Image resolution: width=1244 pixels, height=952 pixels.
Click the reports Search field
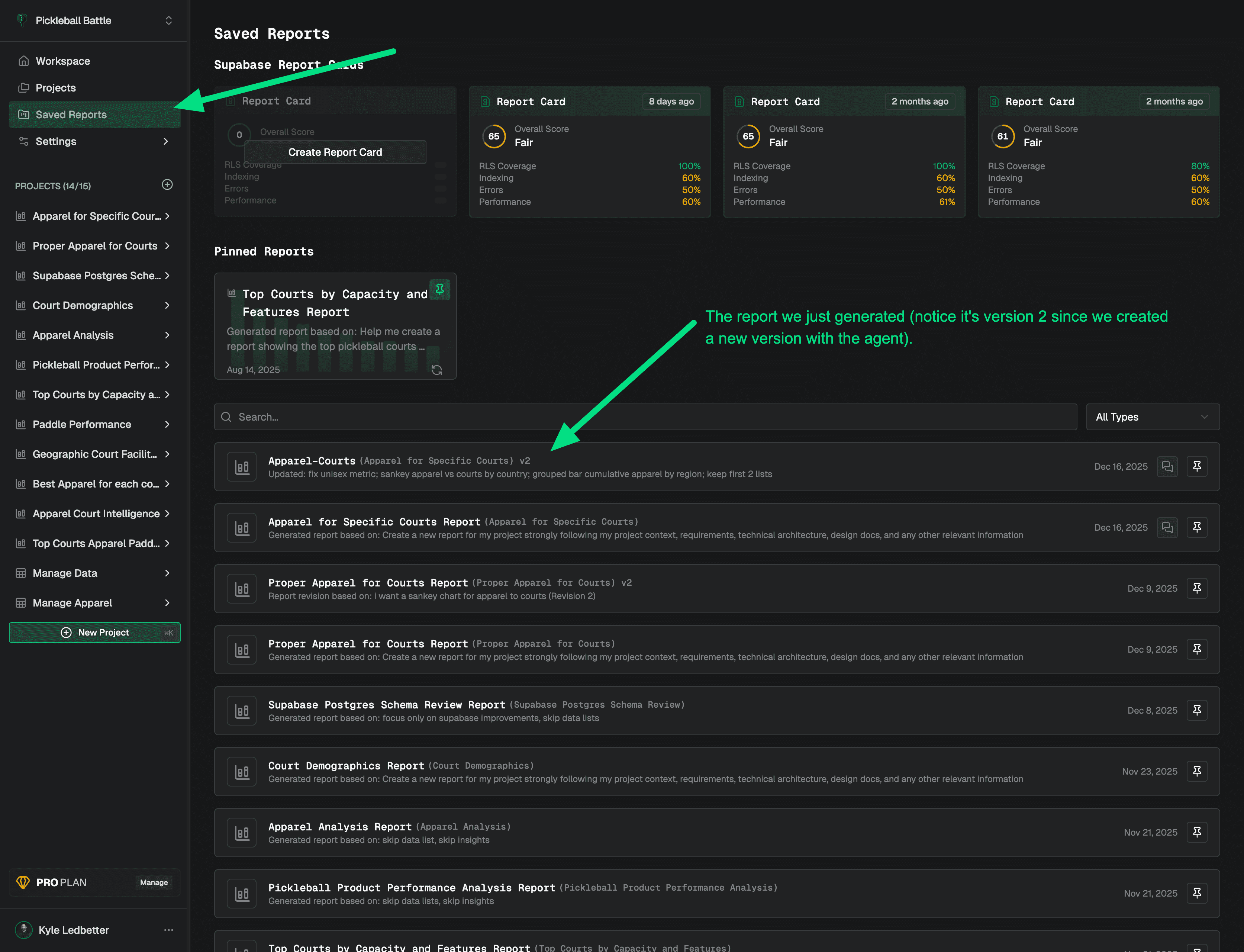pos(646,417)
